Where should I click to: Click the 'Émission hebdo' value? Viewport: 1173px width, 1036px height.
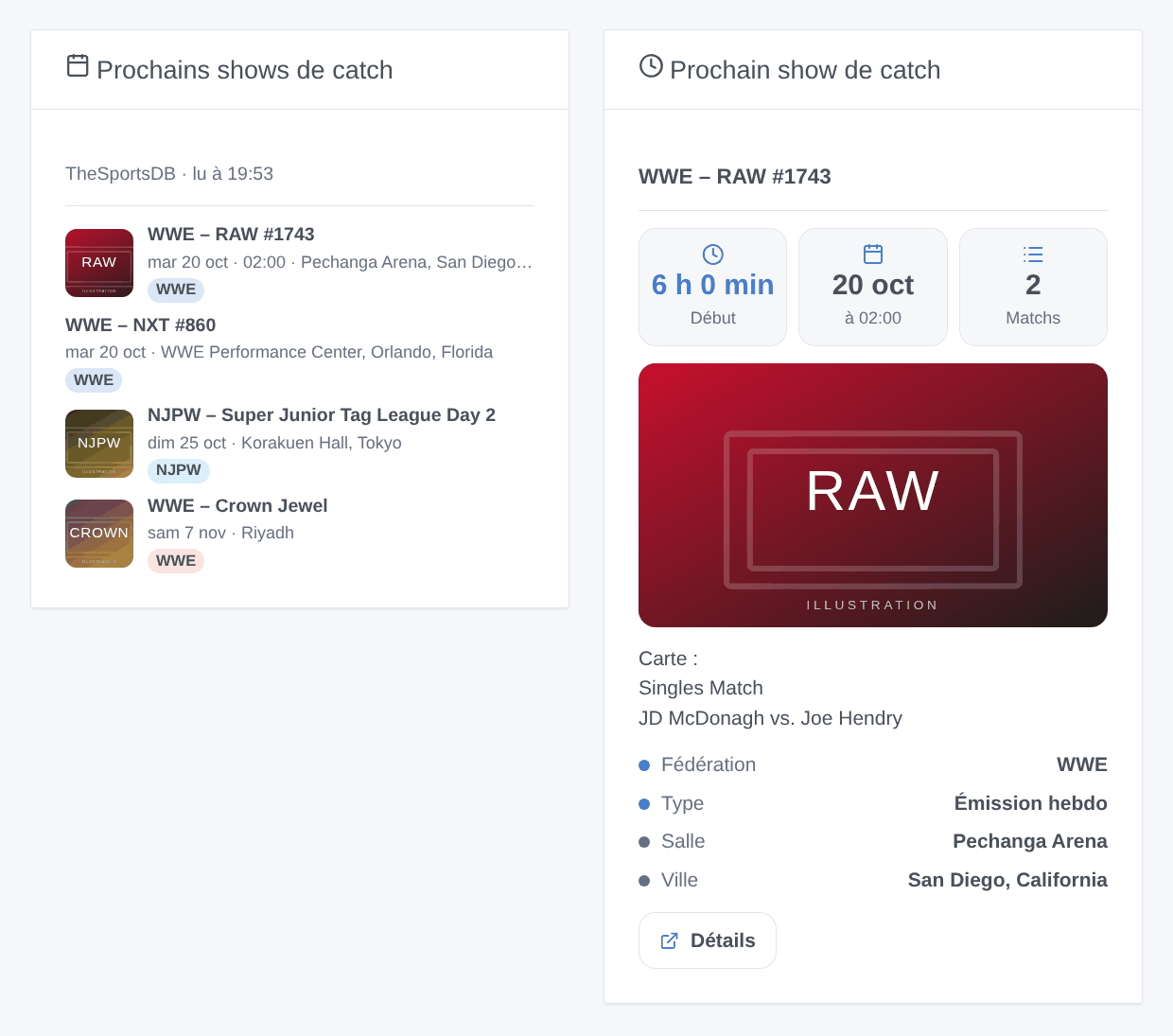[x=1031, y=803]
